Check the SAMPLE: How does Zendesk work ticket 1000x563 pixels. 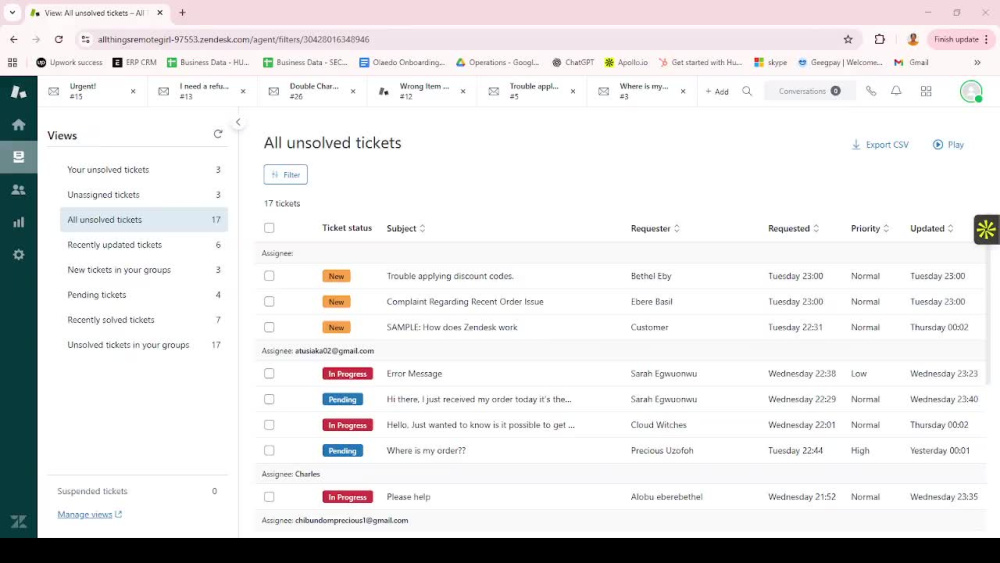[x=269, y=327]
